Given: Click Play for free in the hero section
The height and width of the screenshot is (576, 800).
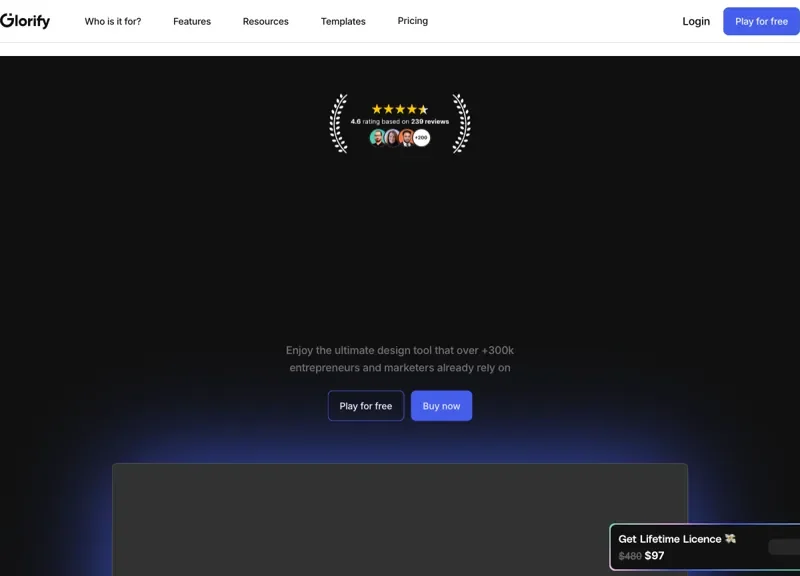Looking at the screenshot, I should coord(365,405).
